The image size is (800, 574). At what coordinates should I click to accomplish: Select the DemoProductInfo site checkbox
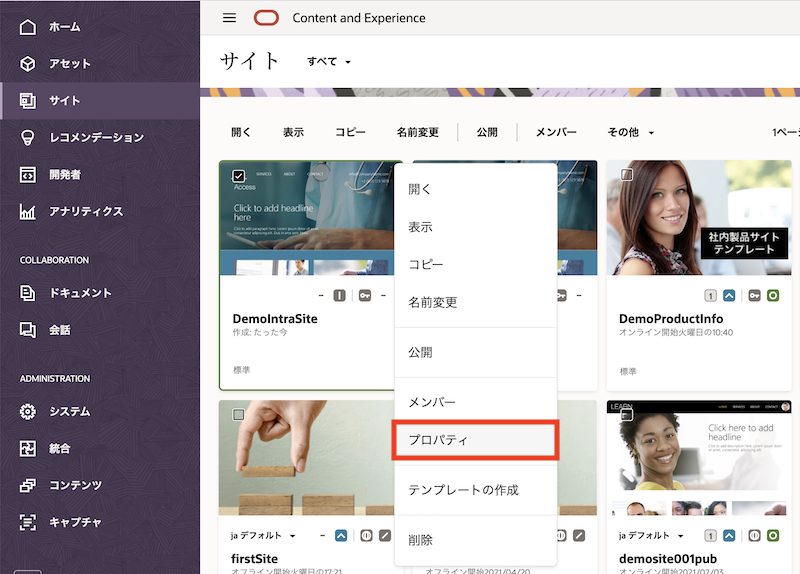tap(626, 175)
